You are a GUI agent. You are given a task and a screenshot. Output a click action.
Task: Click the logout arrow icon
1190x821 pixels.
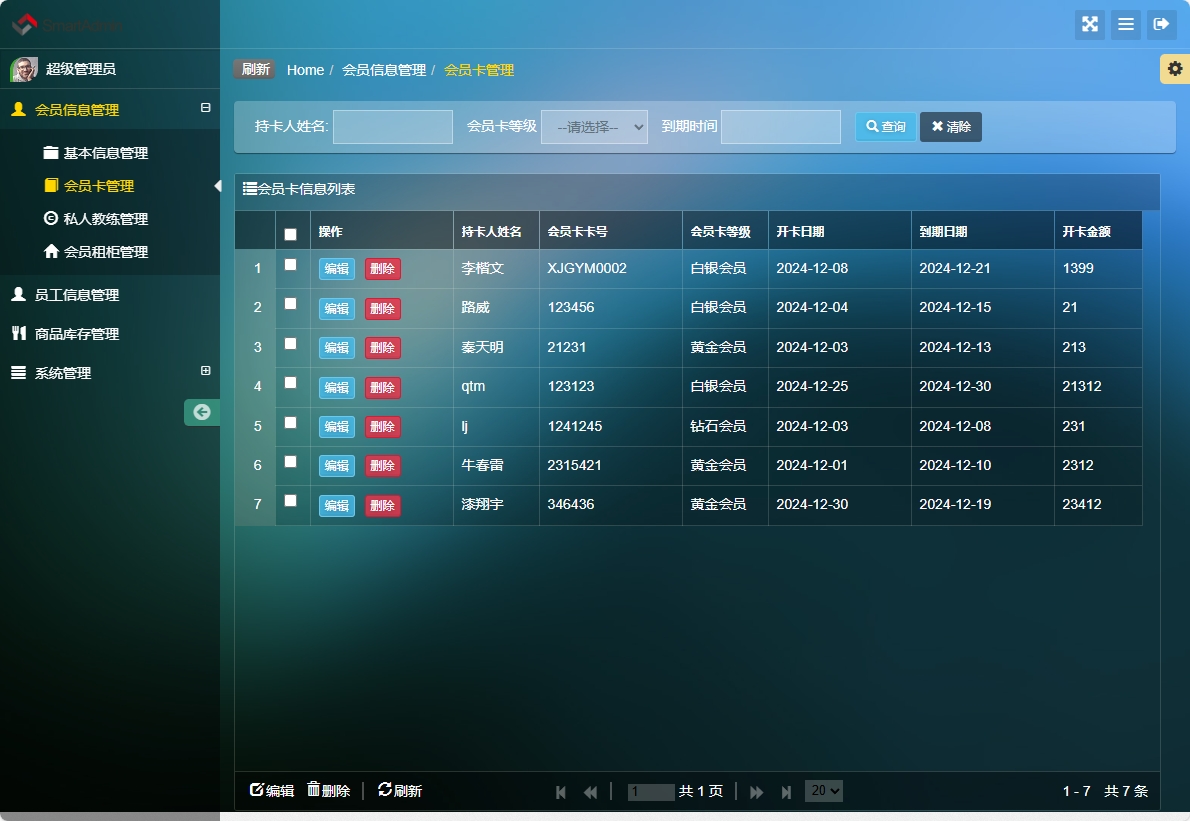coord(1161,24)
